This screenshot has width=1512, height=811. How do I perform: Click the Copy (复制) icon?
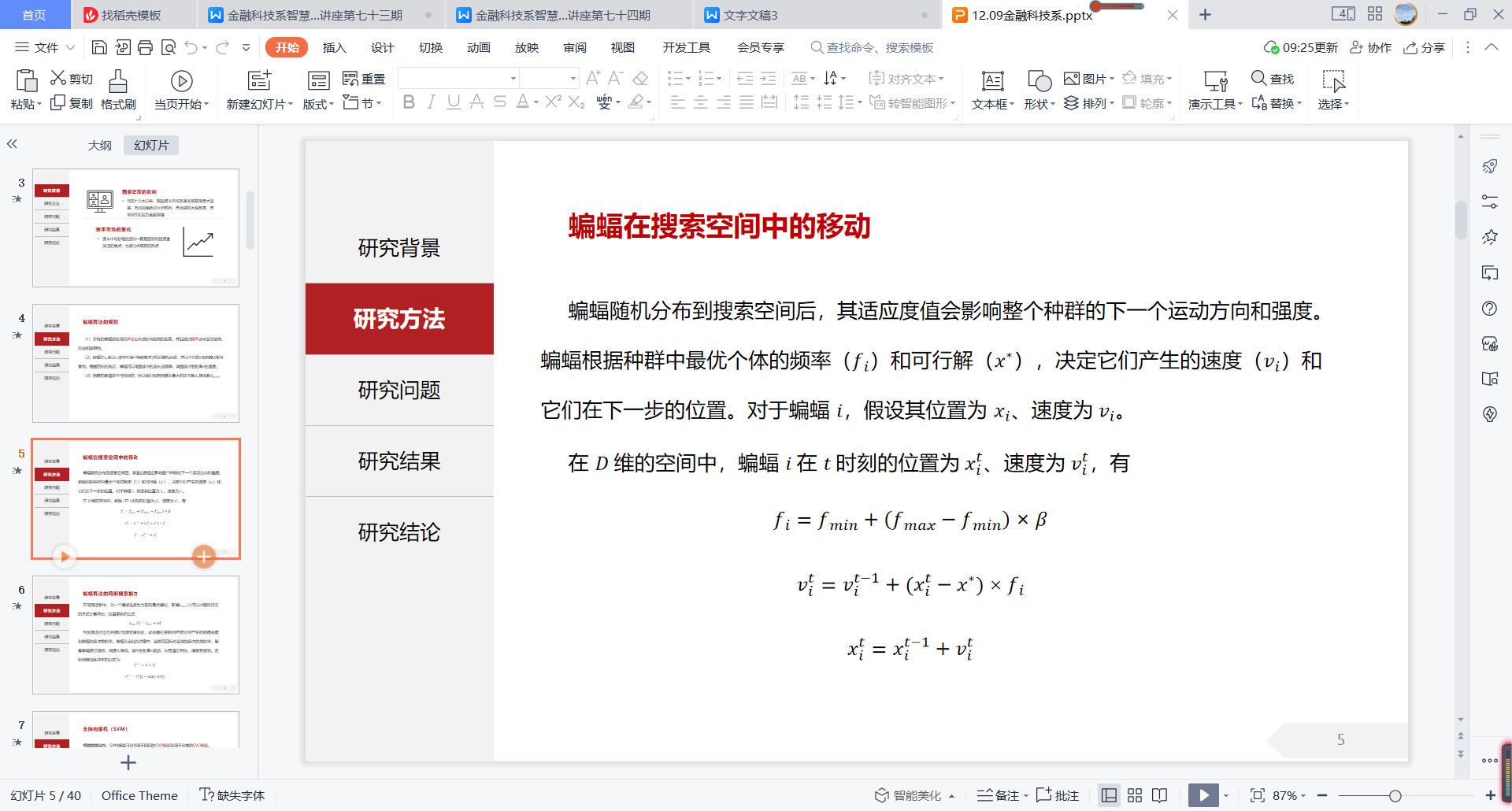point(57,103)
